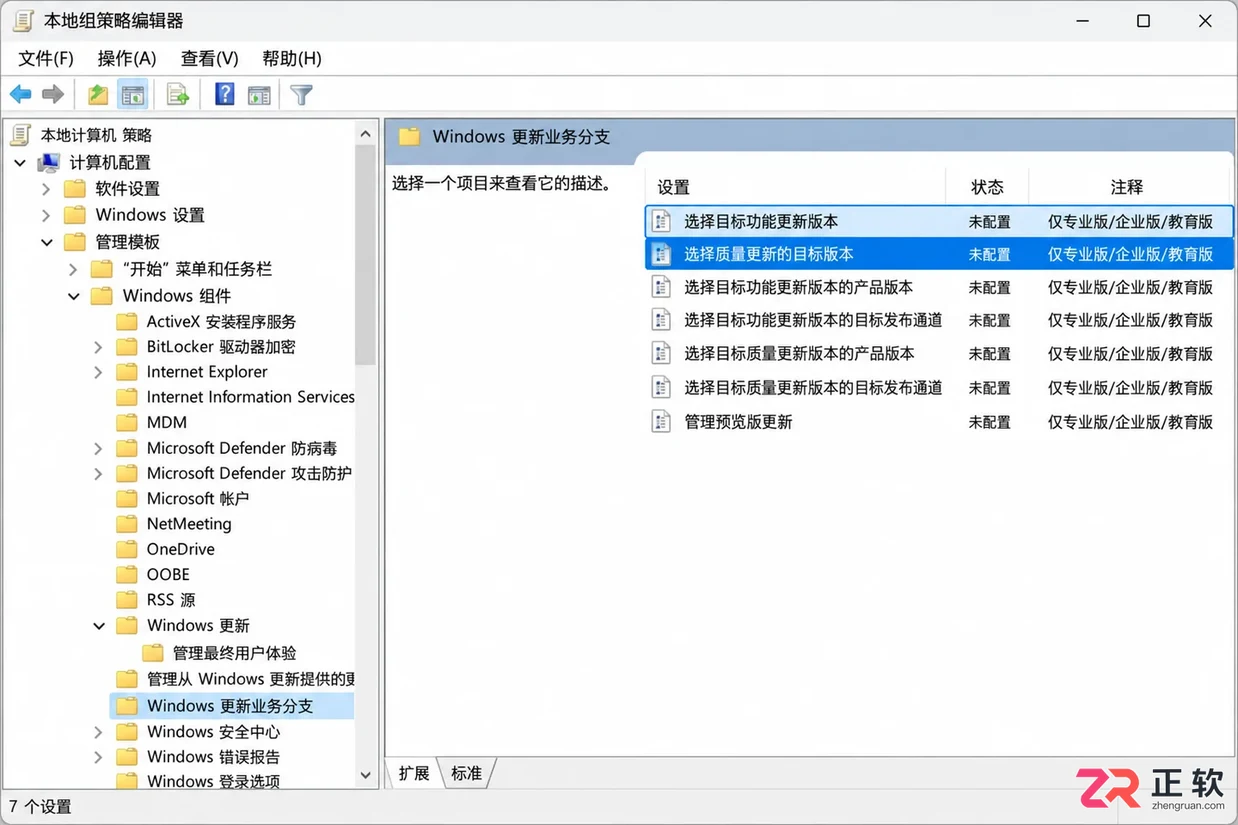Sort by the 注释 column header
Screen dimensions: 1238x825
point(1127,187)
